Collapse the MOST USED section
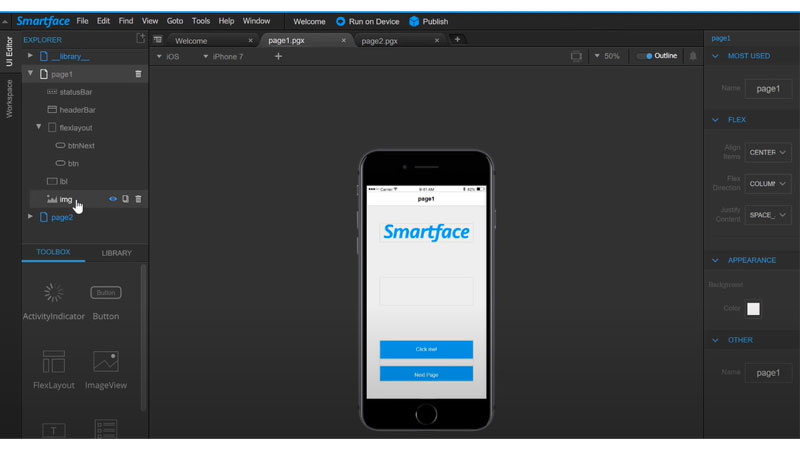This screenshot has height=450, width=800. pyautogui.click(x=715, y=56)
